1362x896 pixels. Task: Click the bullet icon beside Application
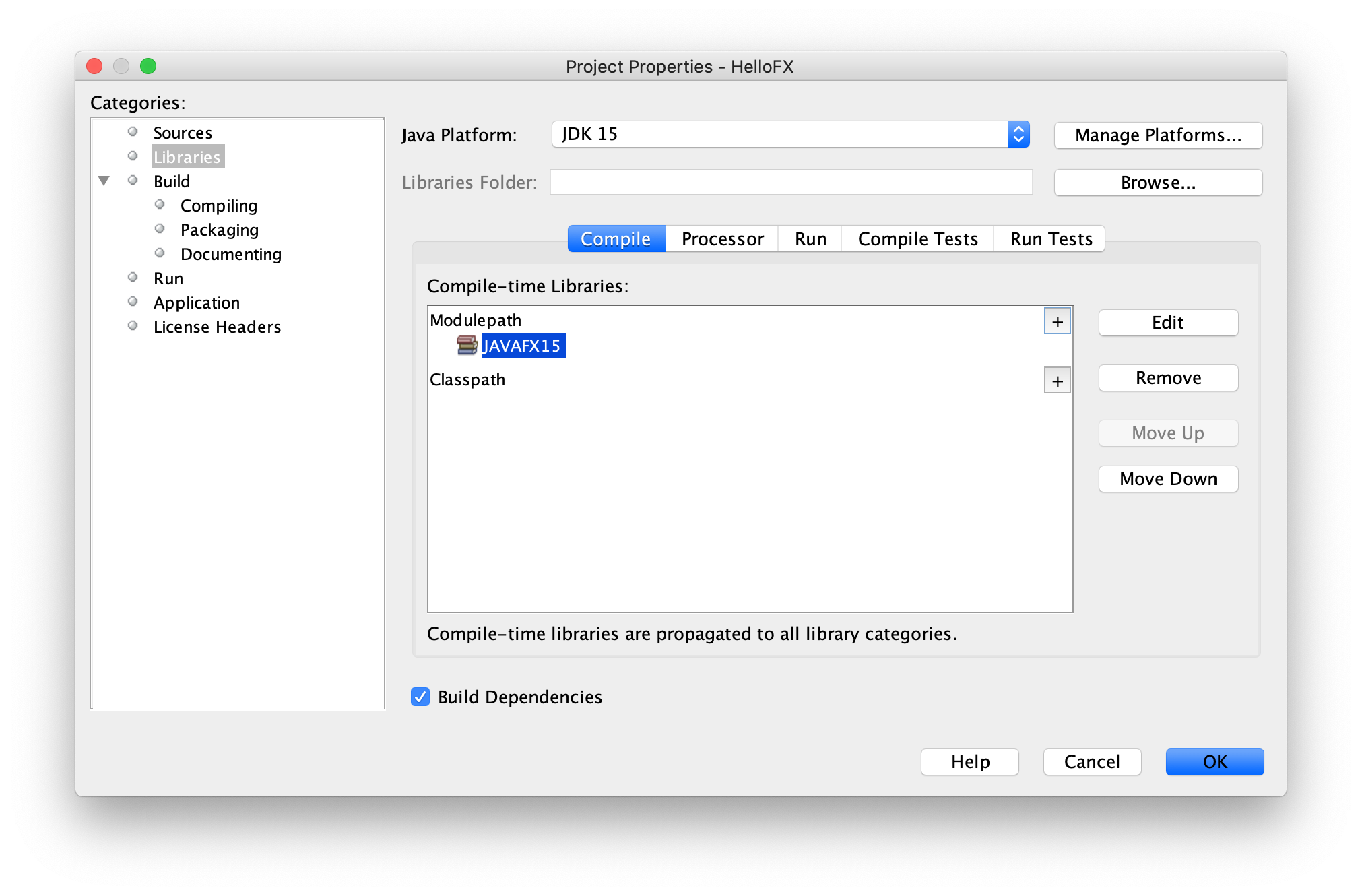coord(133,302)
